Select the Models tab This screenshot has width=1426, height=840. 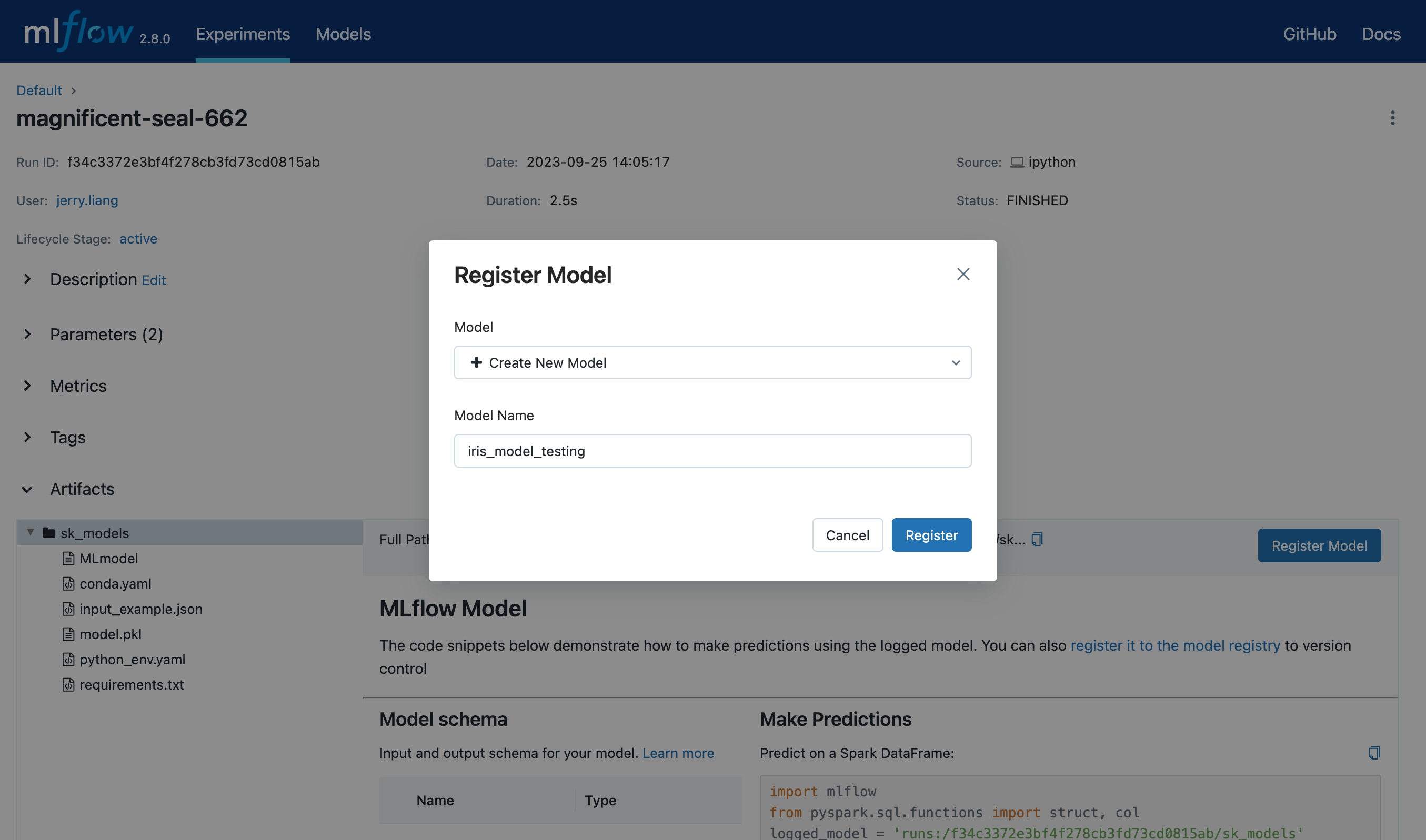pos(343,33)
